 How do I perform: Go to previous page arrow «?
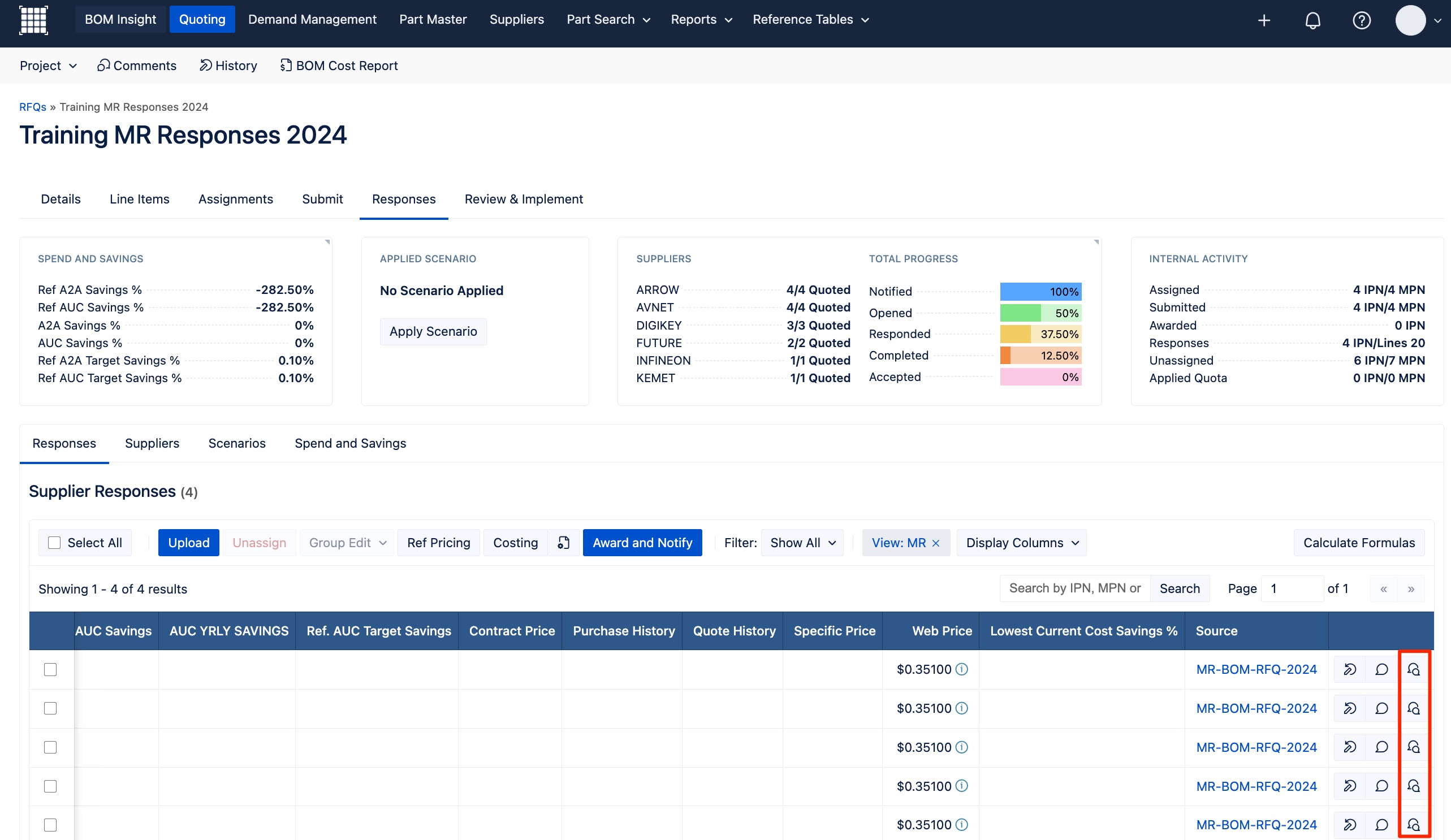[x=1383, y=589]
